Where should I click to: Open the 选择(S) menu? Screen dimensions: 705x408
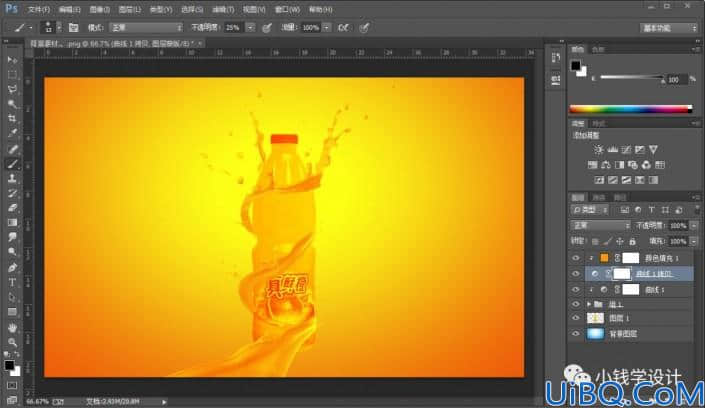[x=192, y=9]
